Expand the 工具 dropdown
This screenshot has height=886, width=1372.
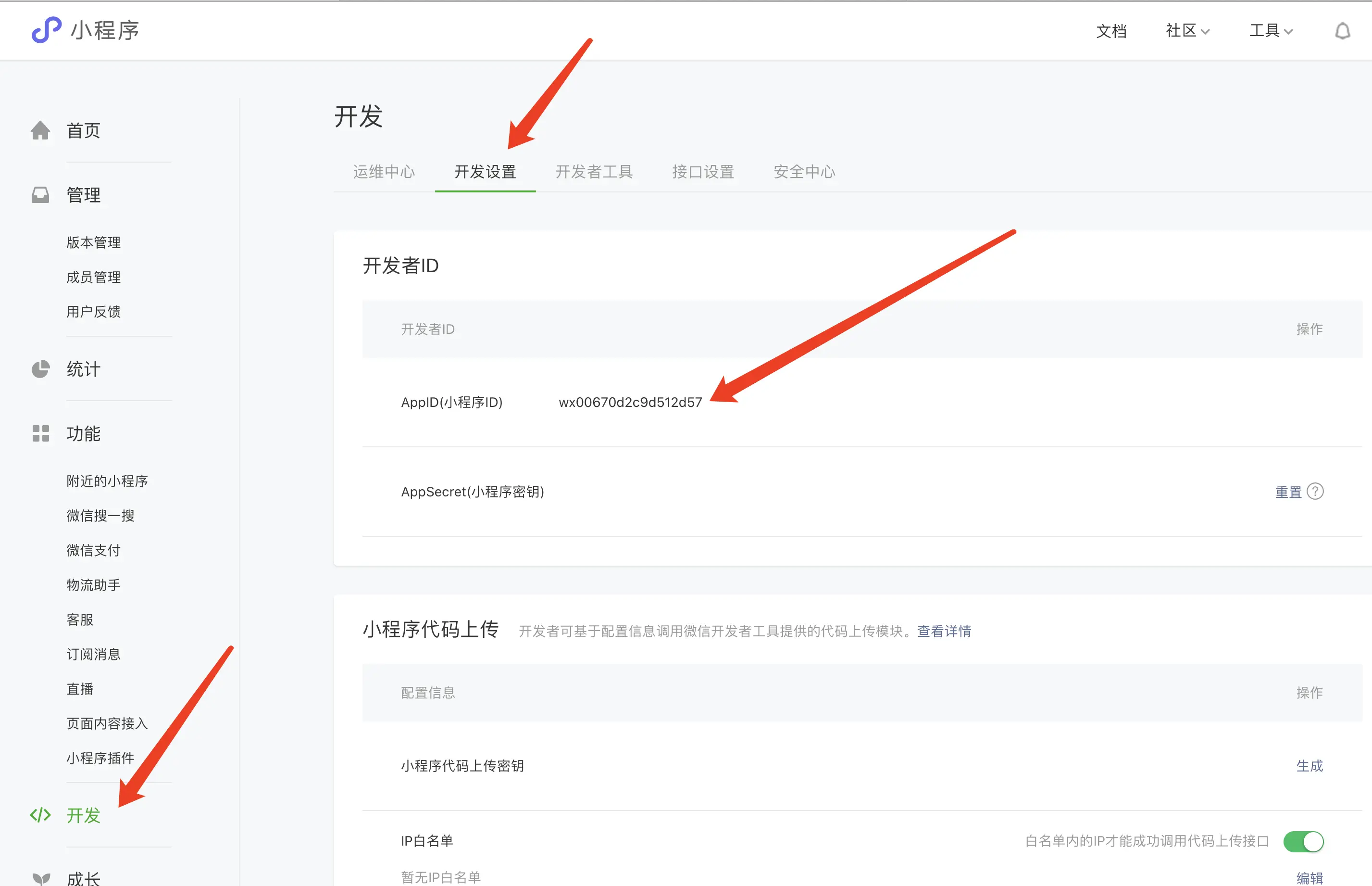click(x=1271, y=31)
